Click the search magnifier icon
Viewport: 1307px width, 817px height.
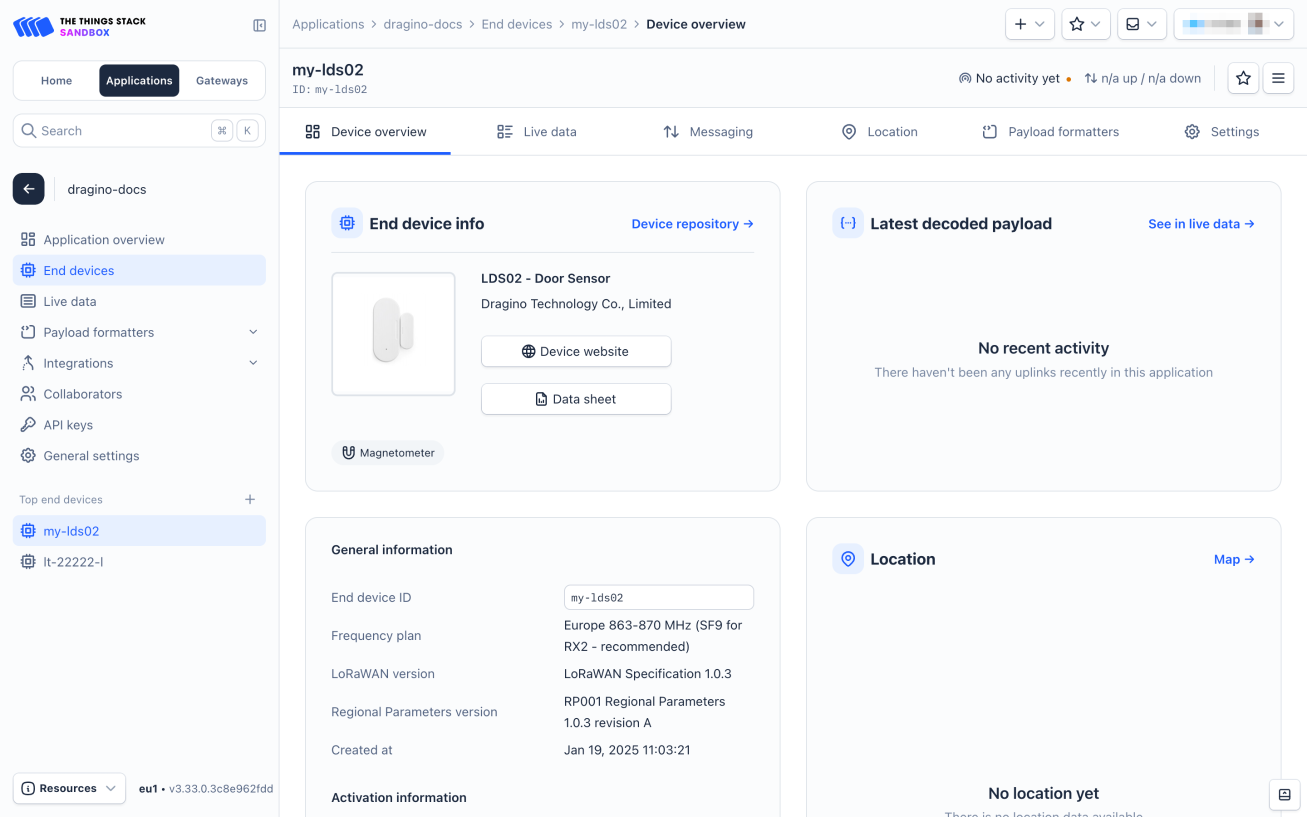pyautogui.click(x=29, y=131)
